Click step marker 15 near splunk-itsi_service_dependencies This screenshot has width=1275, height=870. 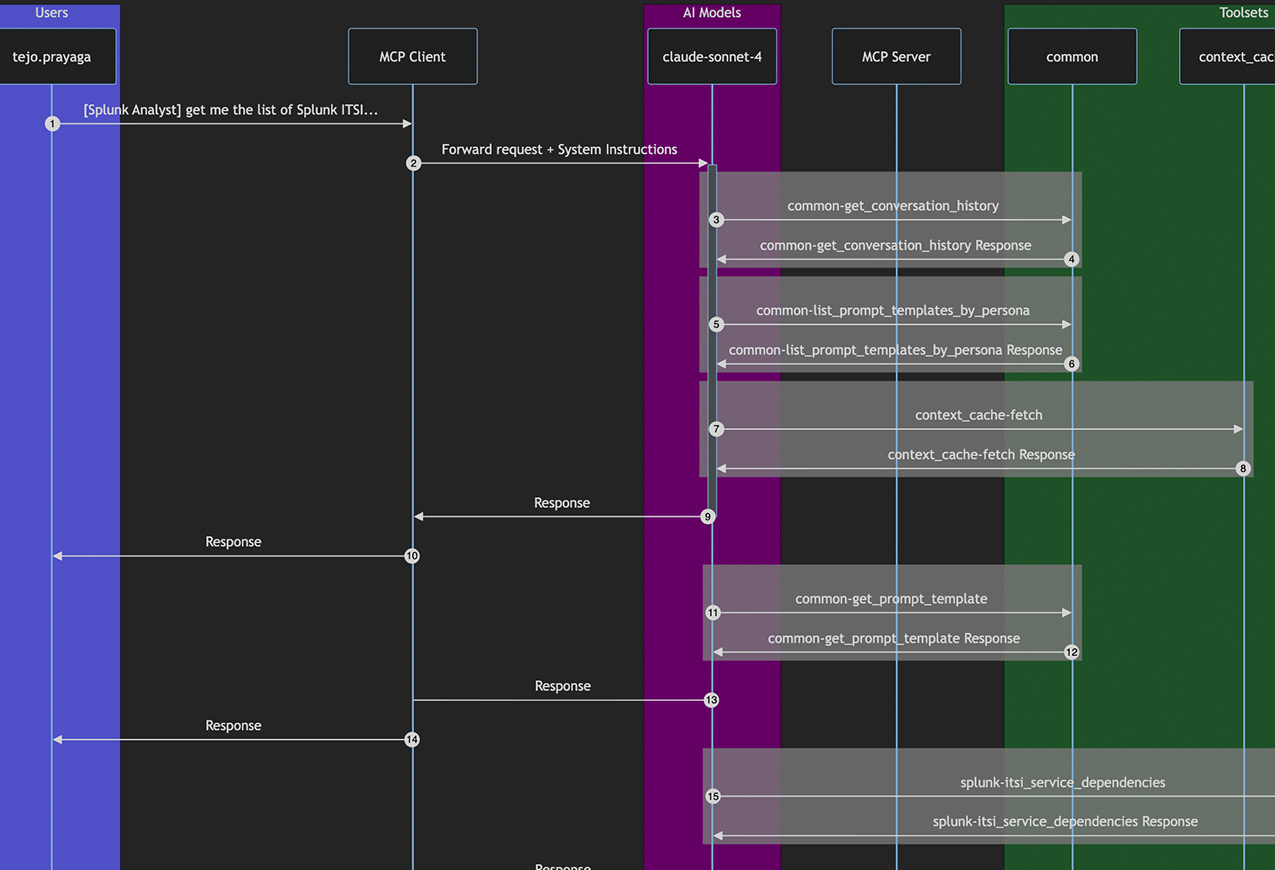713,796
